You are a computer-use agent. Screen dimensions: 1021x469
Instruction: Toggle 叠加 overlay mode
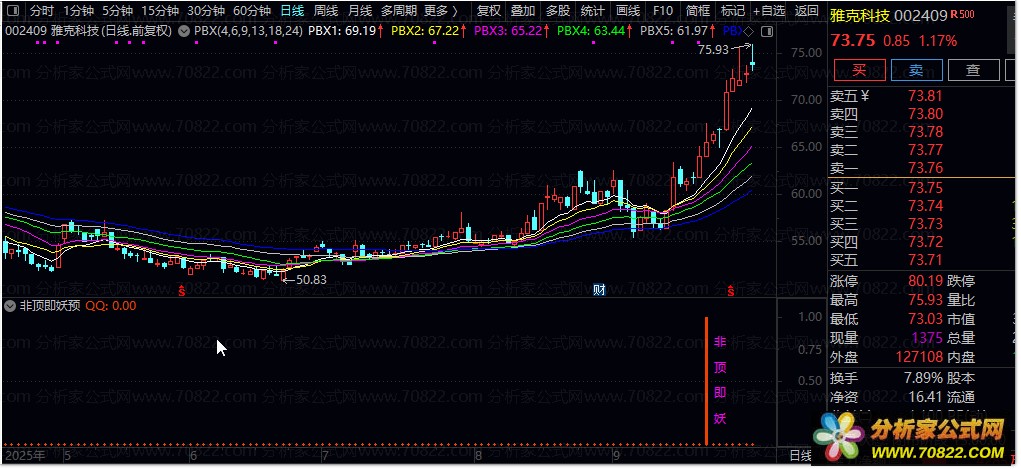tap(522, 11)
